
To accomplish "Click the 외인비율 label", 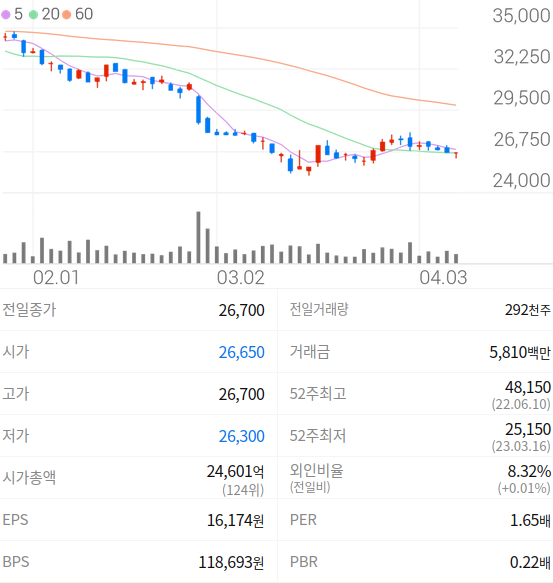I will 316,471.
